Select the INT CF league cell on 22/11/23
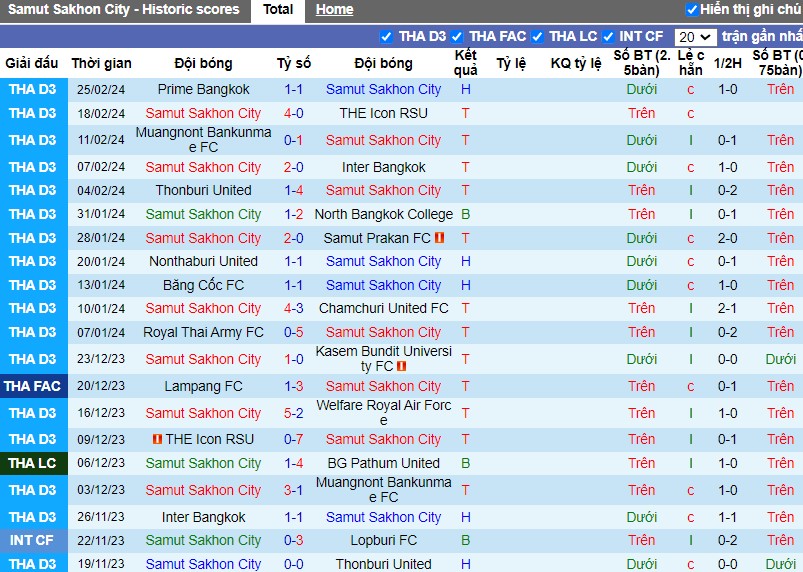This screenshot has width=803, height=572. pyautogui.click(x=34, y=540)
